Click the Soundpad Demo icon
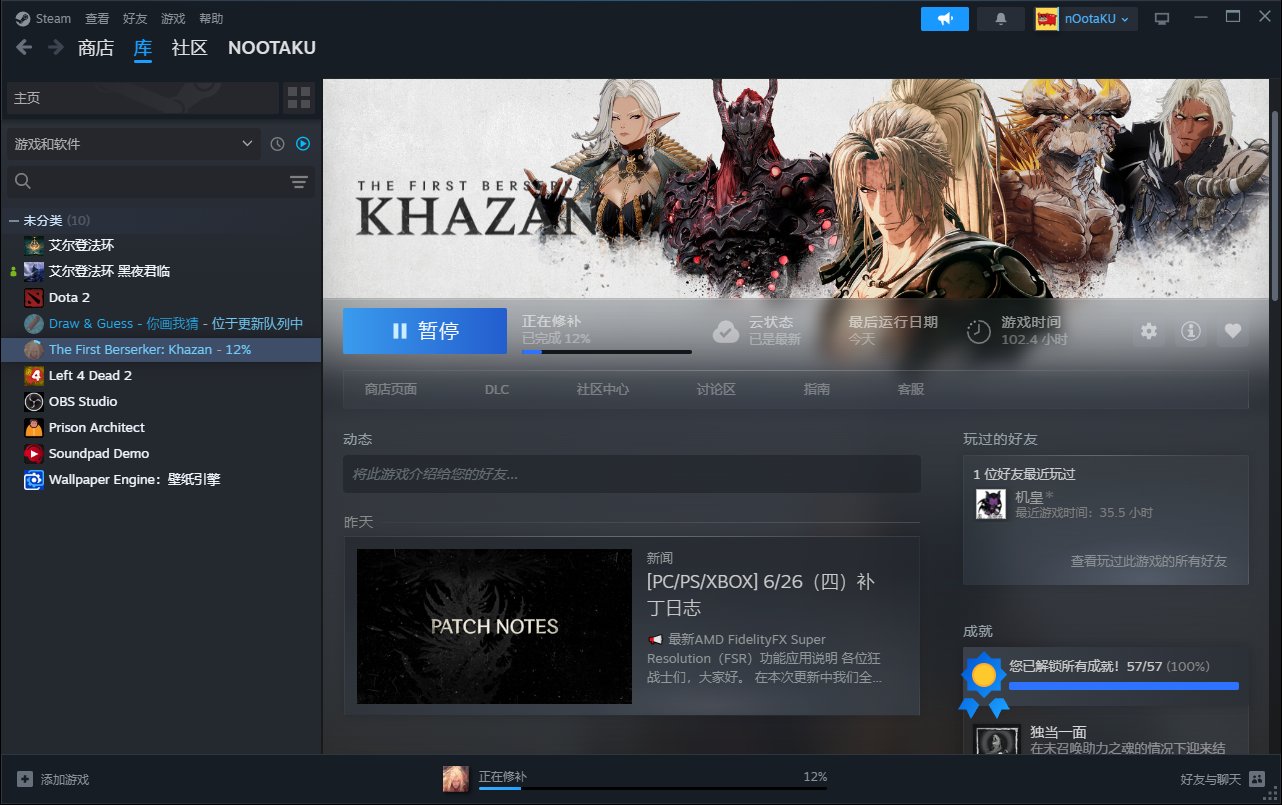Screen dimensions: 1282x805 34,453
